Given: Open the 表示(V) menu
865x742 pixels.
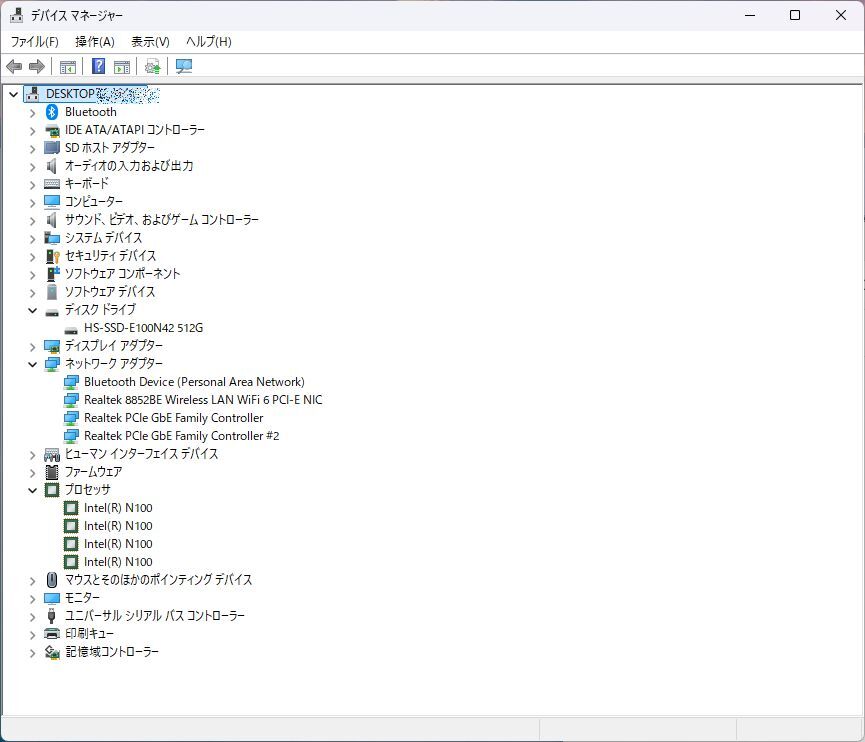Looking at the screenshot, I should click(x=150, y=41).
